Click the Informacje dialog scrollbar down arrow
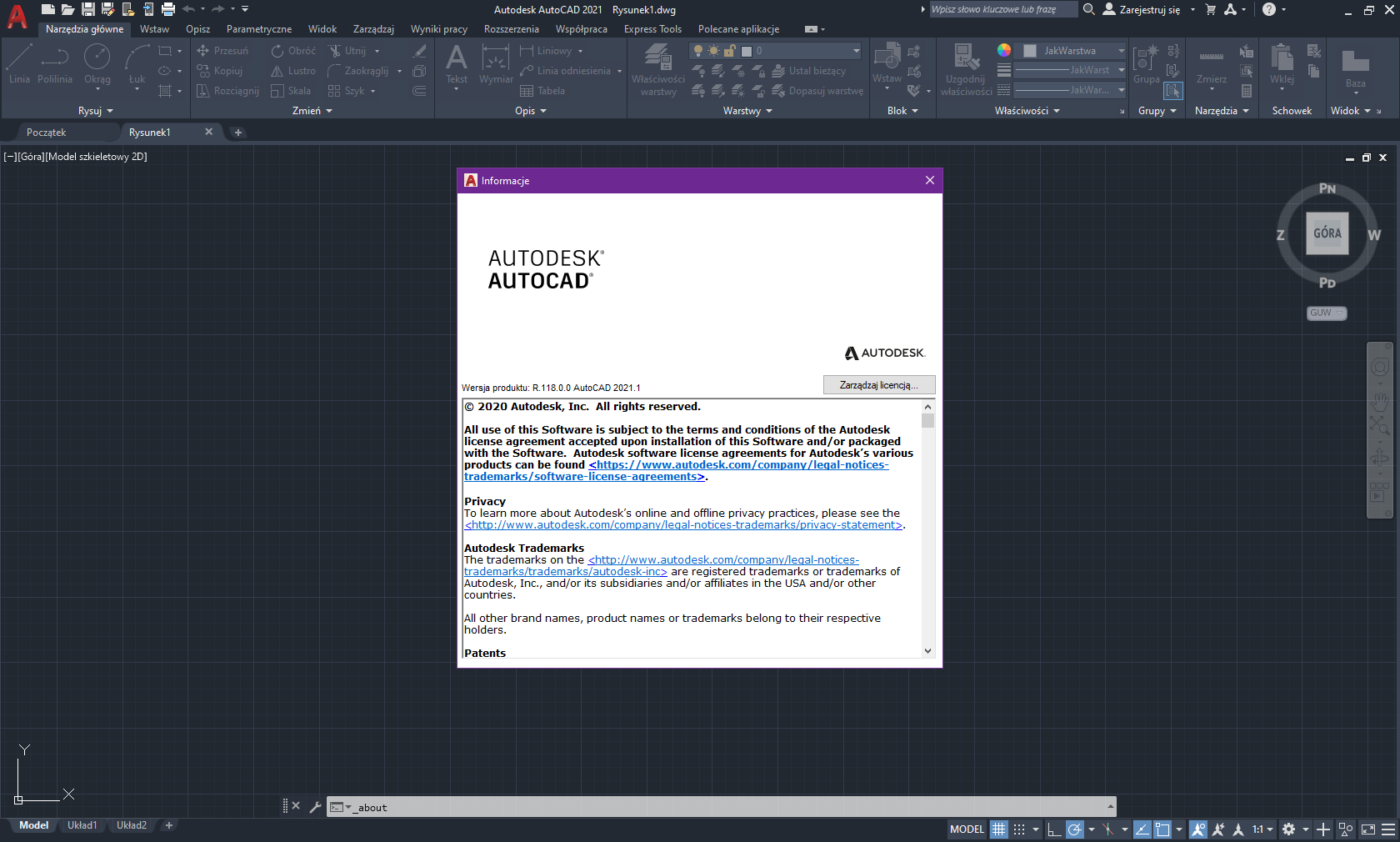The height and width of the screenshot is (842, 1400). tap(927, 651)
